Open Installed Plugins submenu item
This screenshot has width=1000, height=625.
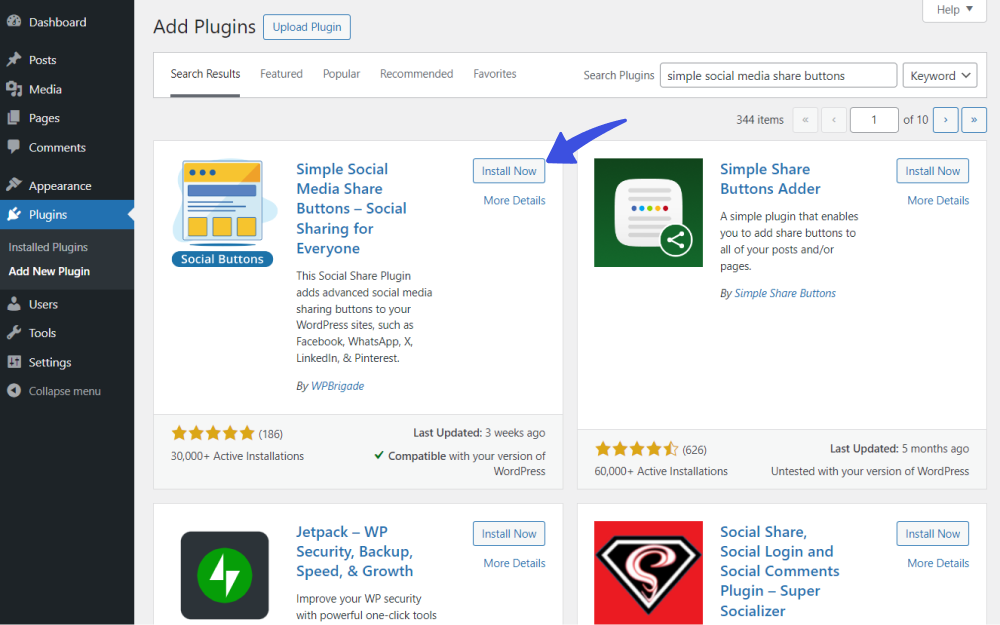[x=48, y=247]
